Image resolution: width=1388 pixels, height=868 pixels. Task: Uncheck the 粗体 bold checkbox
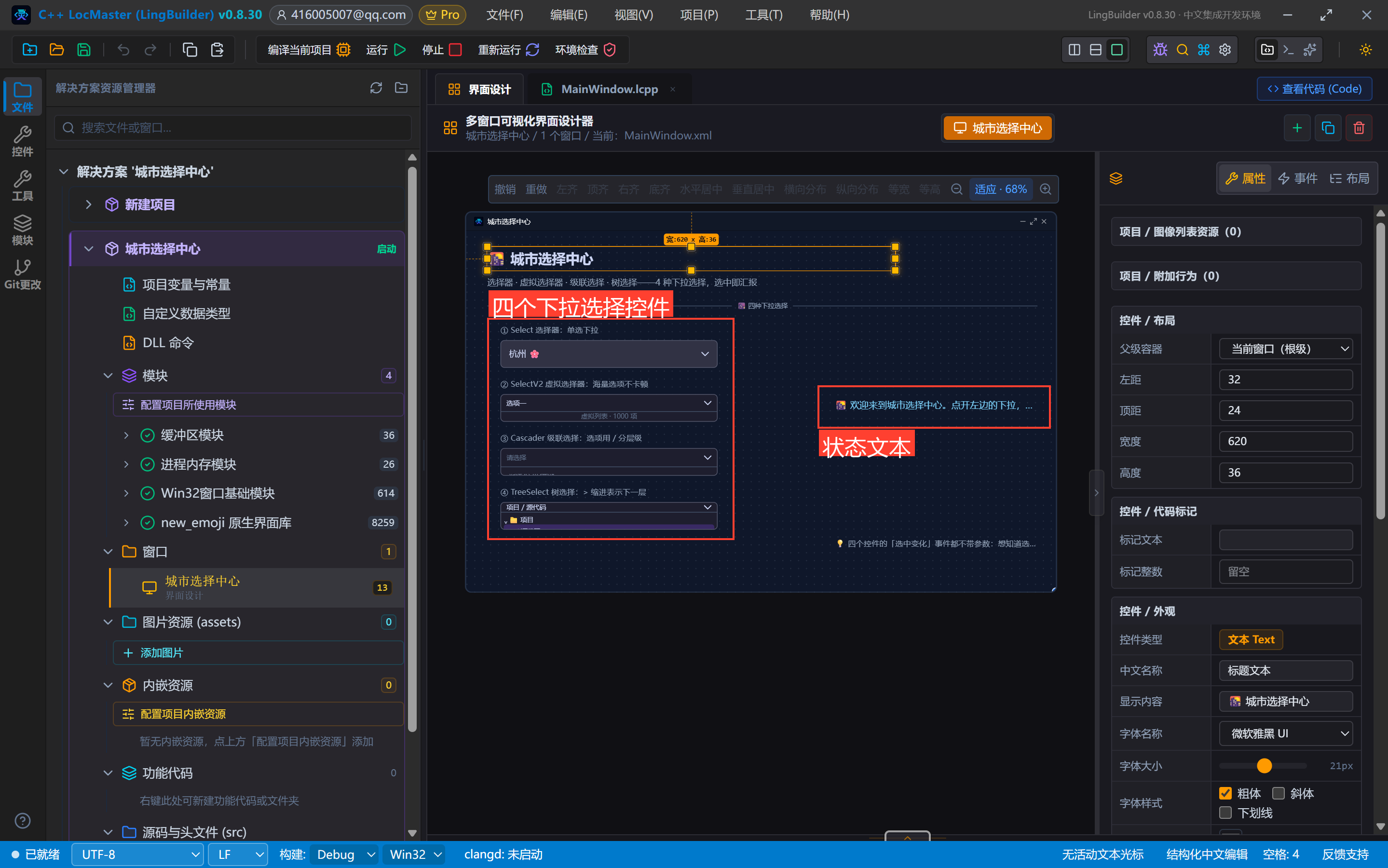tap(1225, 793)
